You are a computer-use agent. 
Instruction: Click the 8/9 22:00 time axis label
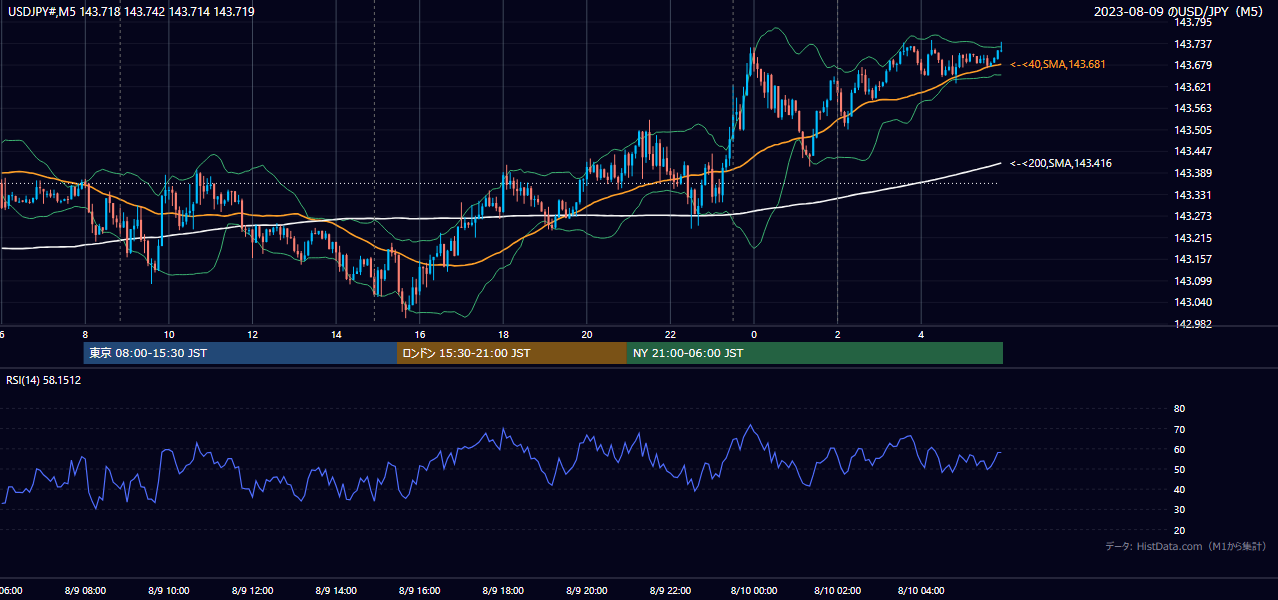670,591
